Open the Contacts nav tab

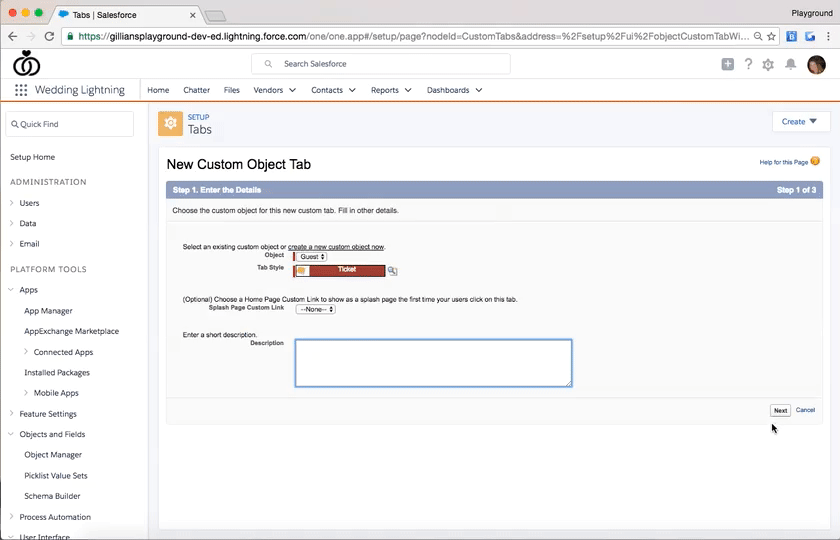(327, 90)
